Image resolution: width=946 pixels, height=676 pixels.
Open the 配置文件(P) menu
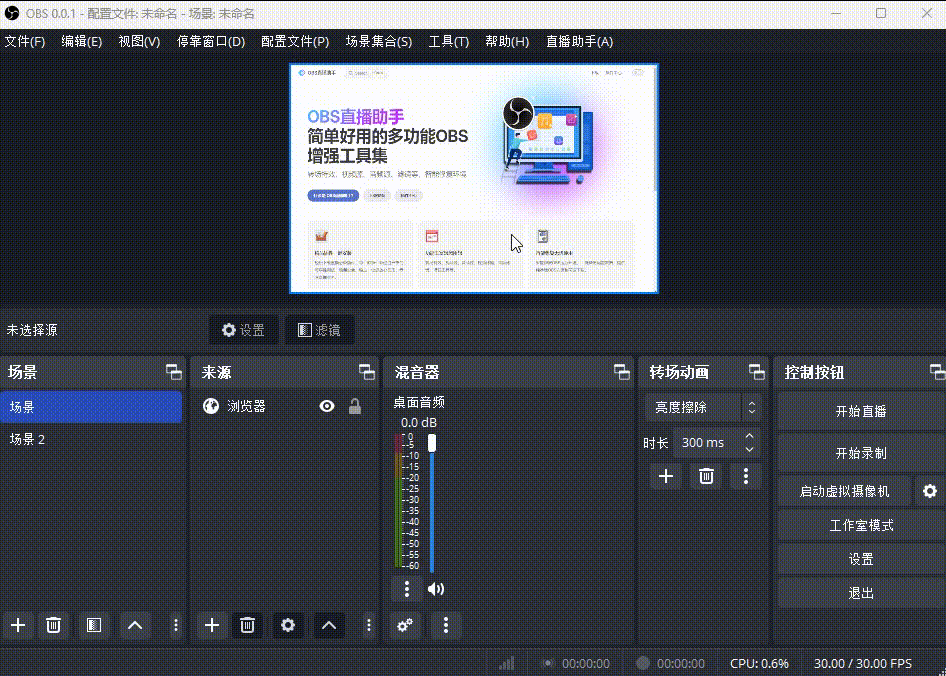point(295,42)
